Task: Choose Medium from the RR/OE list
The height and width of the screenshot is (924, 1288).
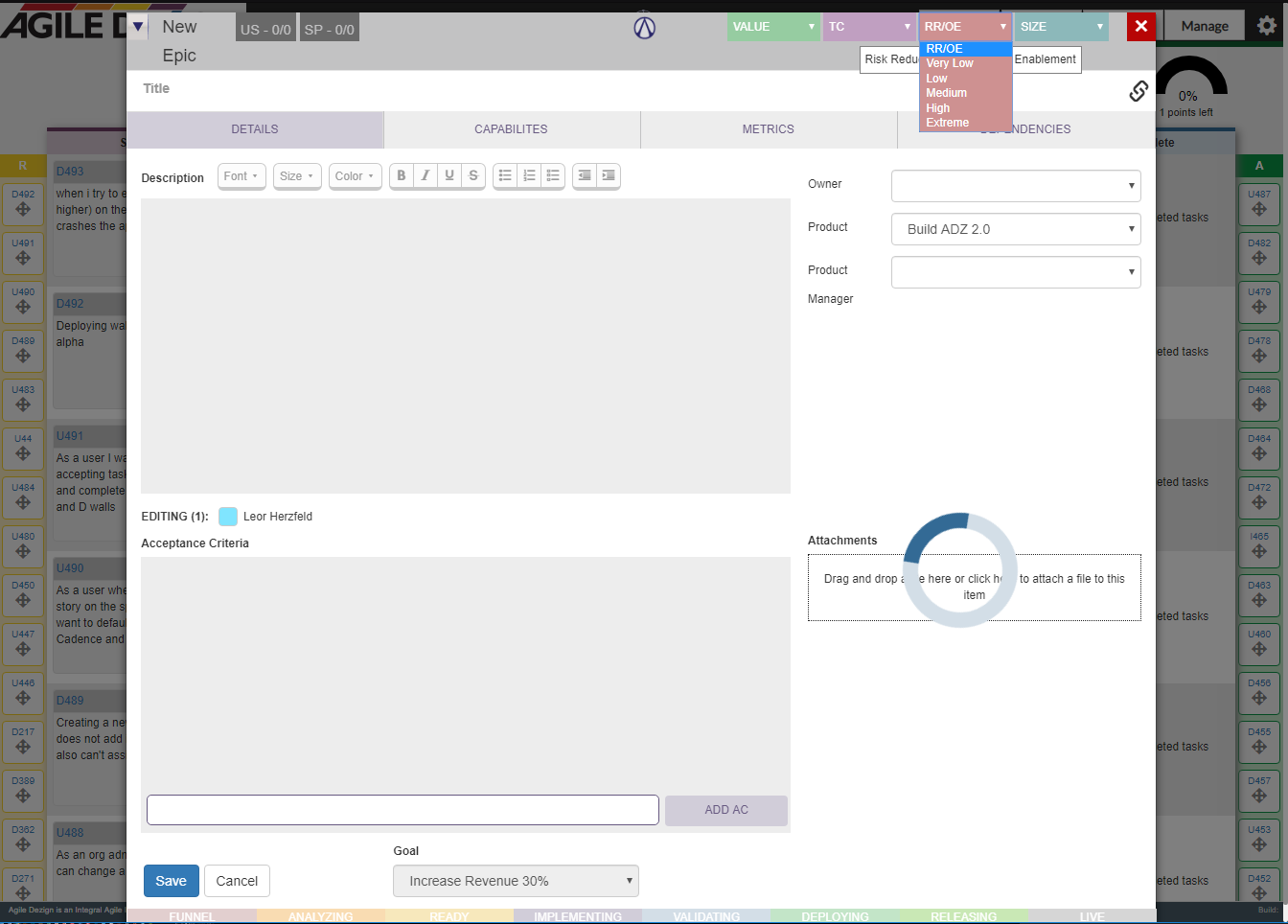Action: (x=947, y=93)
